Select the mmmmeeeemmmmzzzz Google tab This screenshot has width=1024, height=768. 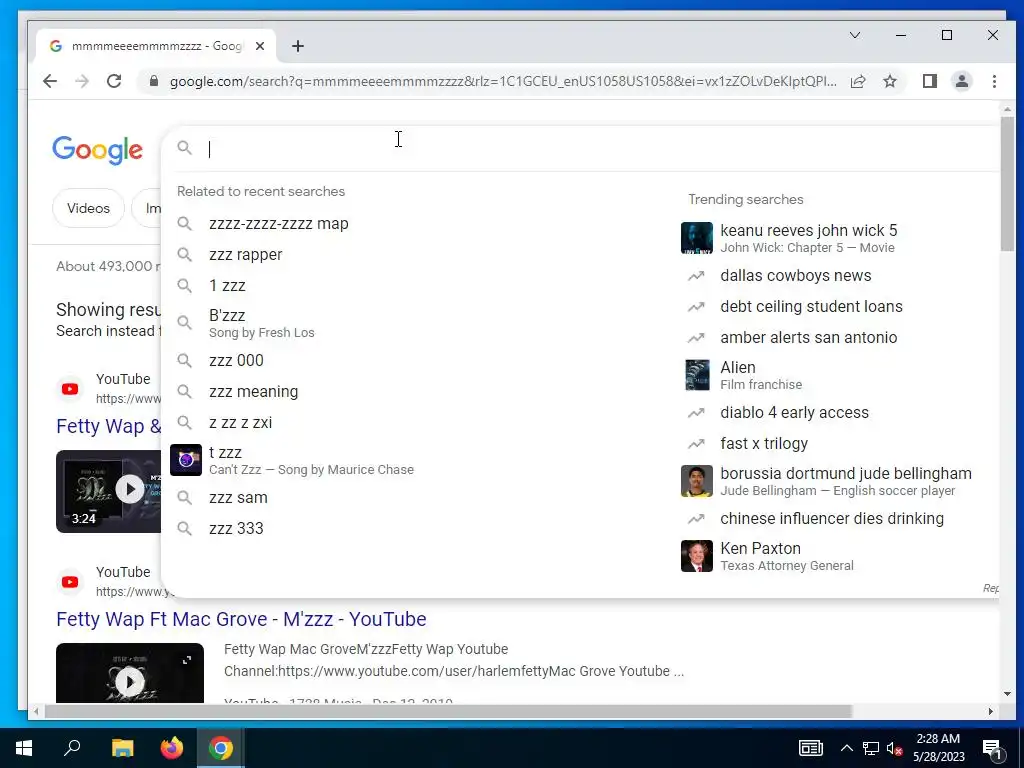[x=155, y=46]
